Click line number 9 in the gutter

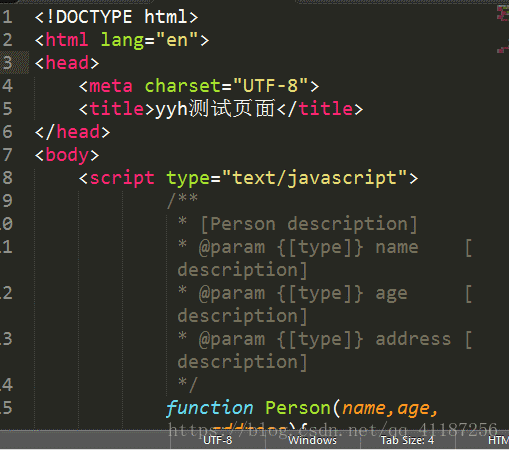[x=8, y=201]
